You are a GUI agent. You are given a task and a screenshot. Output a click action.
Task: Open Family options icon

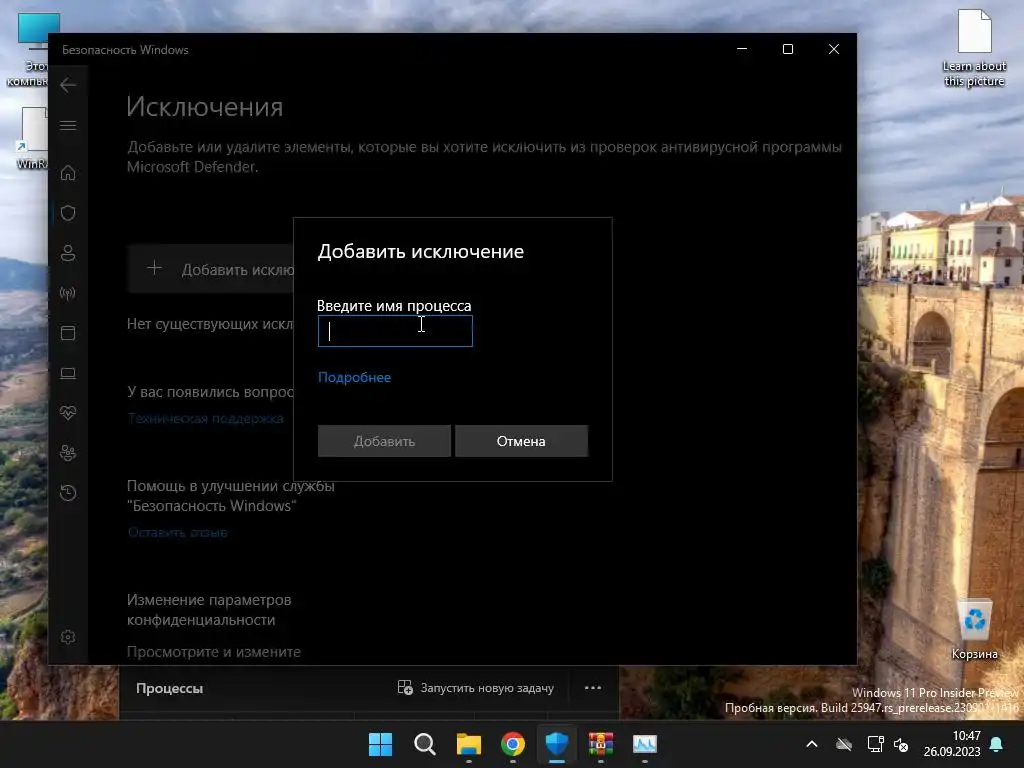[68, 453]
